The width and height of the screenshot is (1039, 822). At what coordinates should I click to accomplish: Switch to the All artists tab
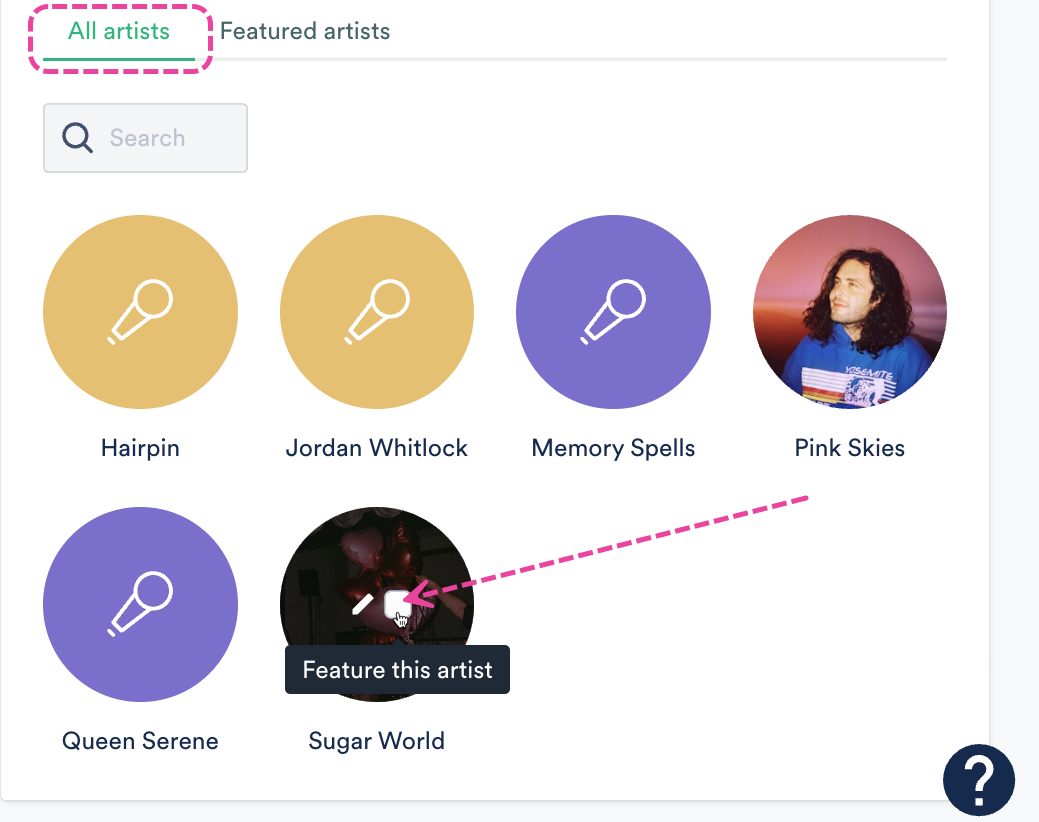119,32
